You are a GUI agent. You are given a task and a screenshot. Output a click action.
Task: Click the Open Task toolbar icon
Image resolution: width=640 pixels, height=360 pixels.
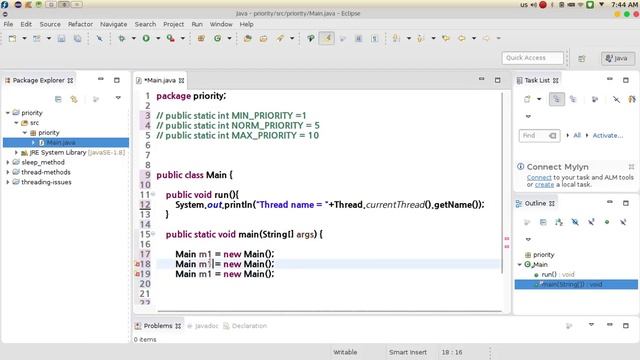[264, 38]
